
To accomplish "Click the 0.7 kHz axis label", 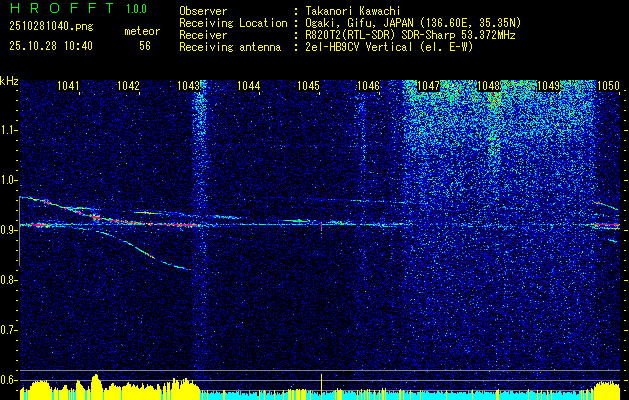I will click(x=8, y=330).
